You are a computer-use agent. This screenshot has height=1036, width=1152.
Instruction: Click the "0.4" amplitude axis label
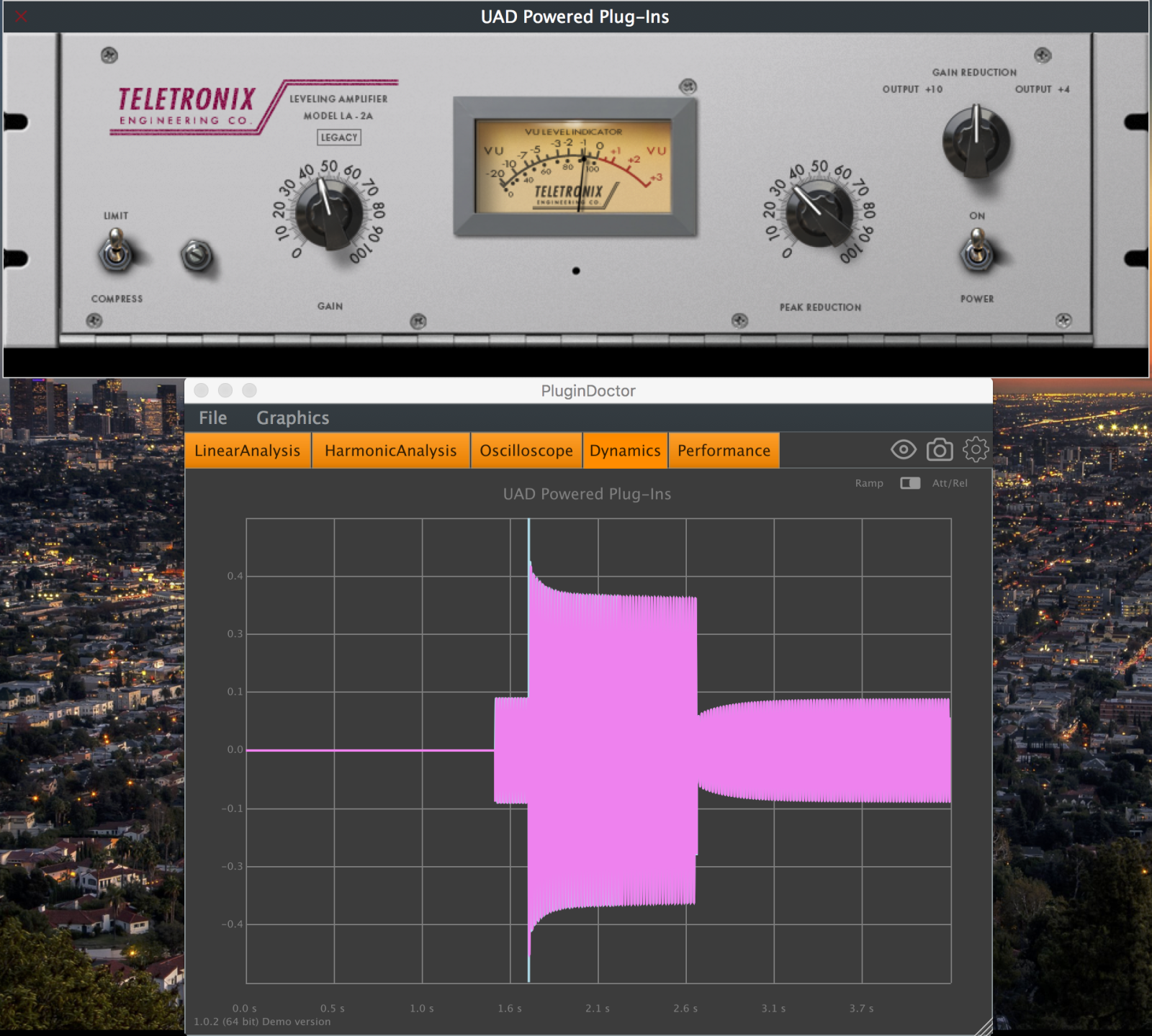[235, 576]
